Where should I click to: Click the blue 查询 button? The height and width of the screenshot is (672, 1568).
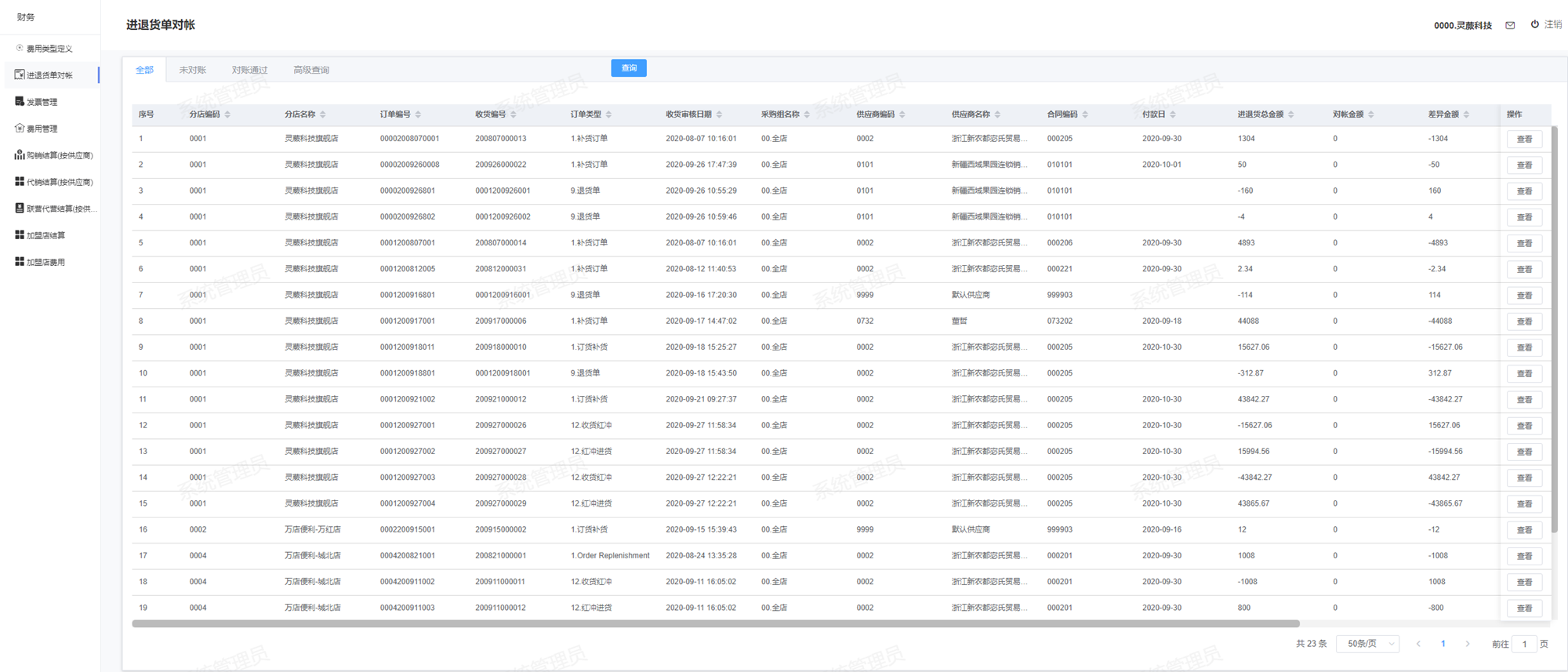point(629,68)
